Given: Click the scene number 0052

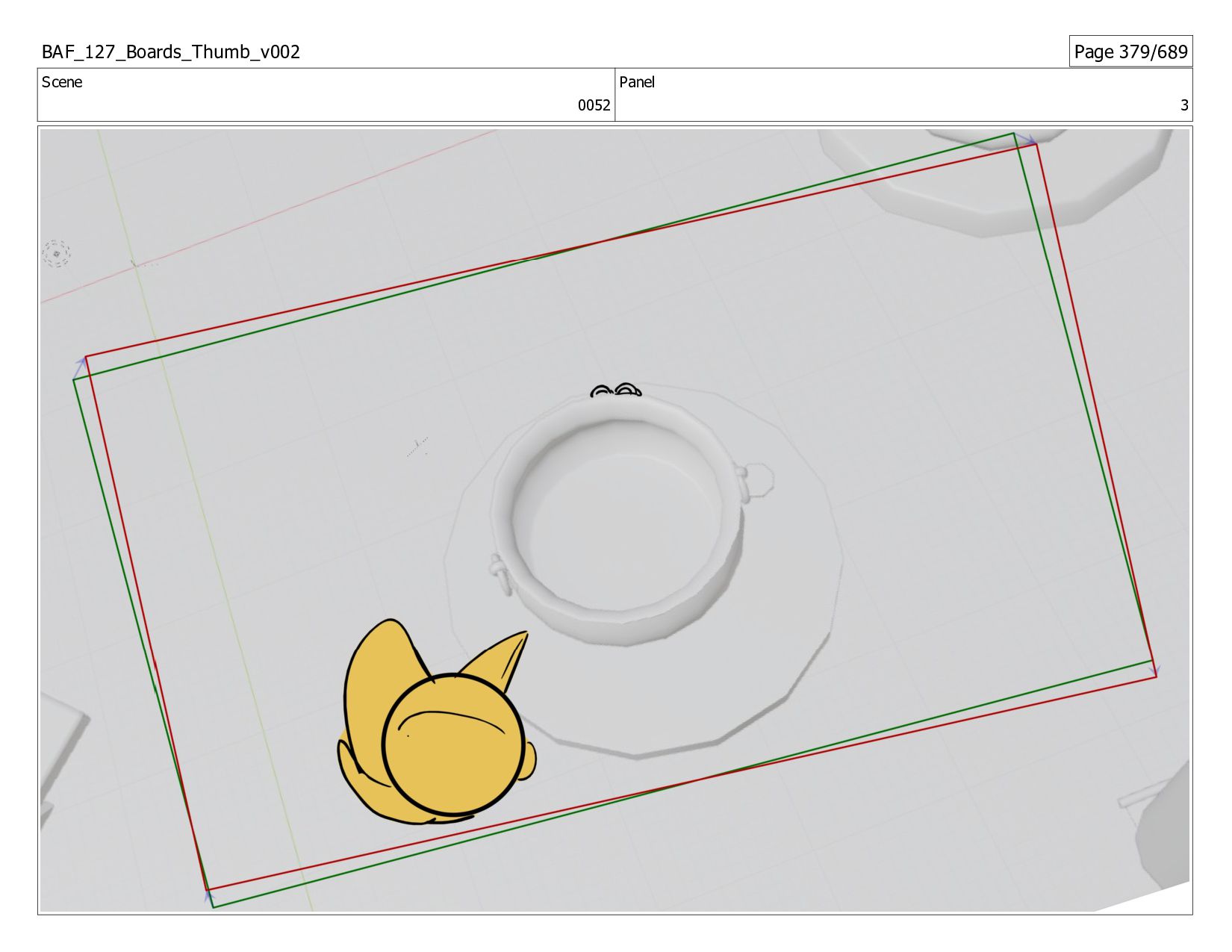Looking at the screenshot, I should pyautogui.click(x=594, y=105).
